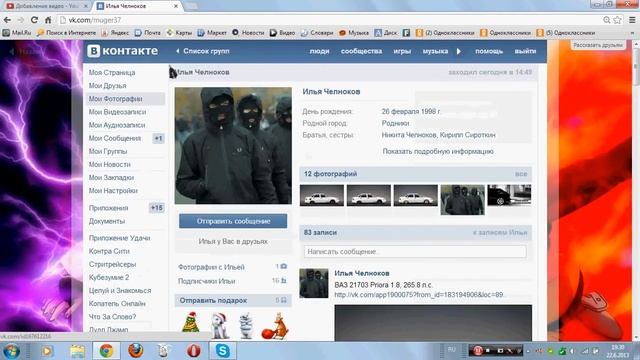Open сообщества in the VK header

pyautogui.click(x=361, y=51)
